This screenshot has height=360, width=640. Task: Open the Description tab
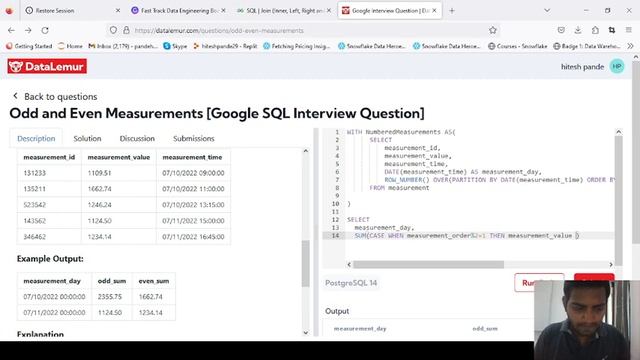tap(36, 138)
